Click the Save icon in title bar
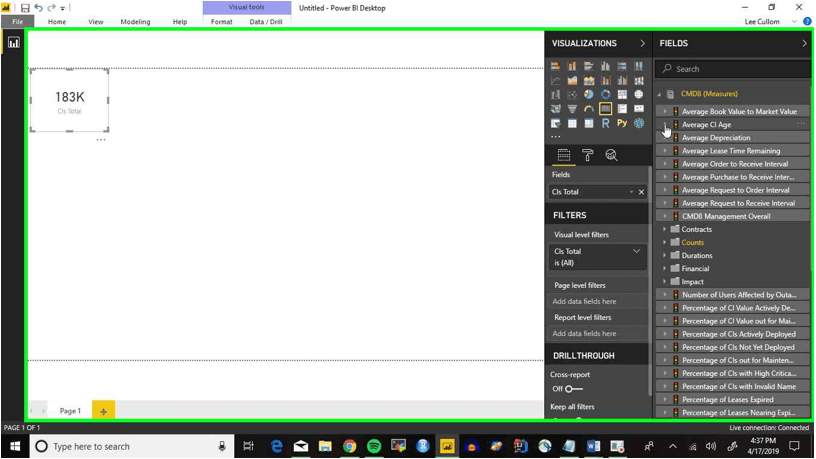816x459 pixels. point(25,8)
